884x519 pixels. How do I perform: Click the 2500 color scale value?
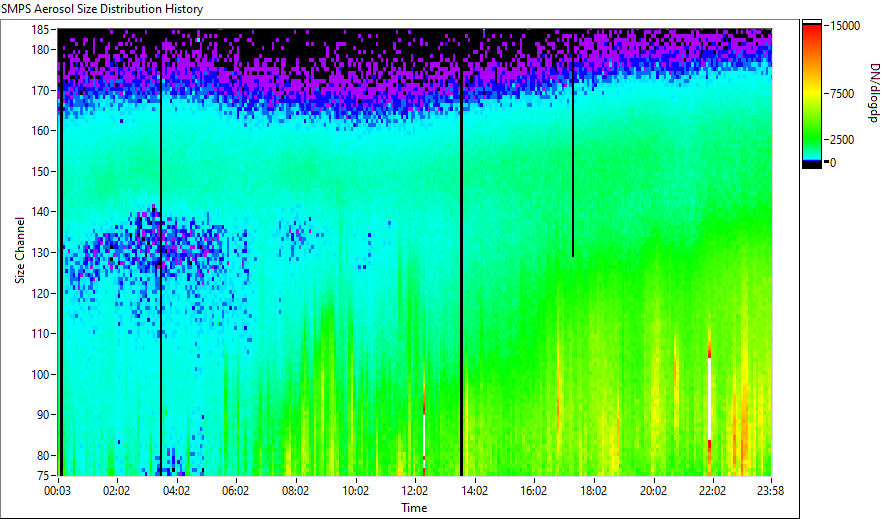click(842, 139)
